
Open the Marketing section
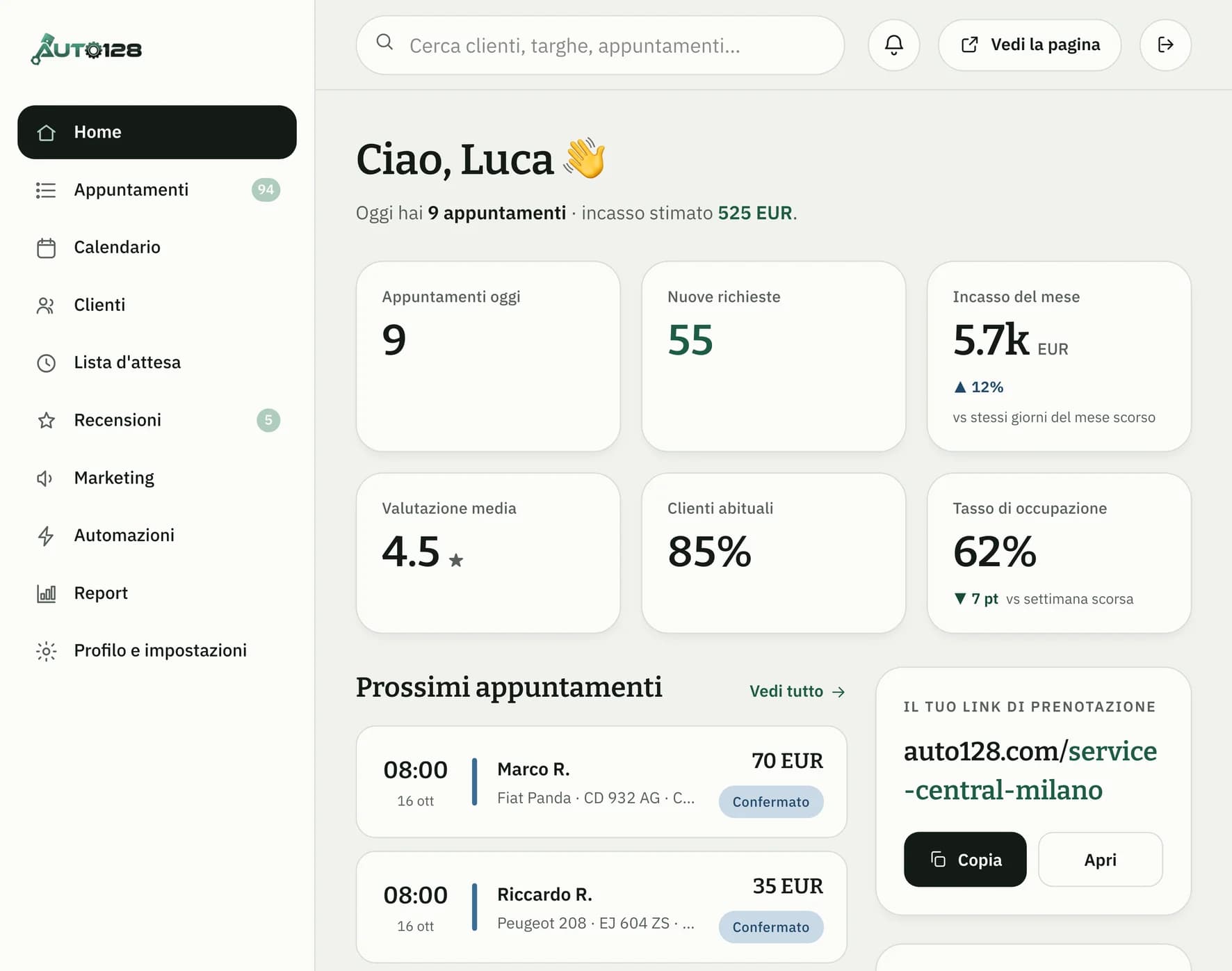(157, 478)
